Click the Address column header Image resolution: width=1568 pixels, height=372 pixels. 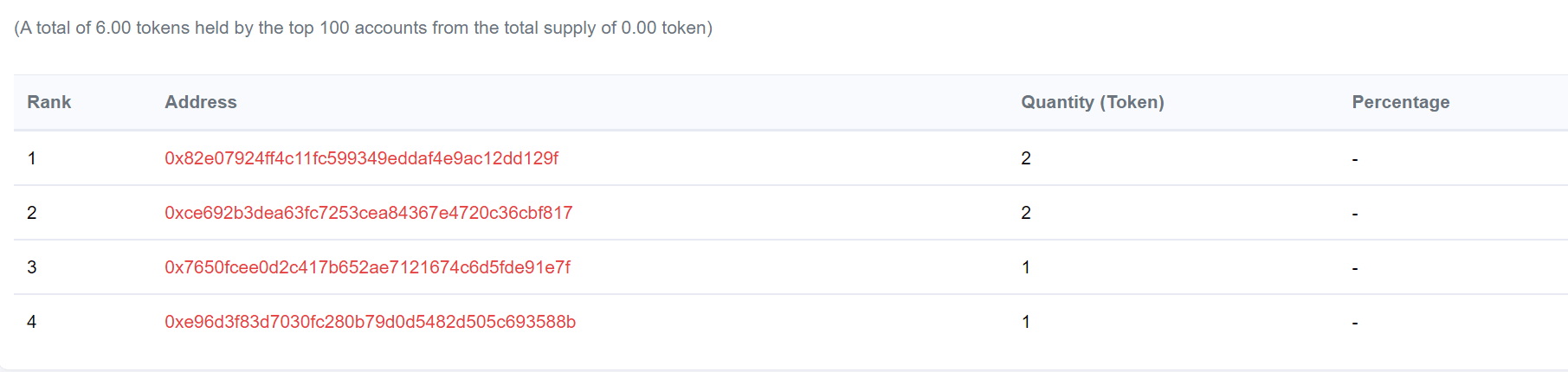point(201,102)
